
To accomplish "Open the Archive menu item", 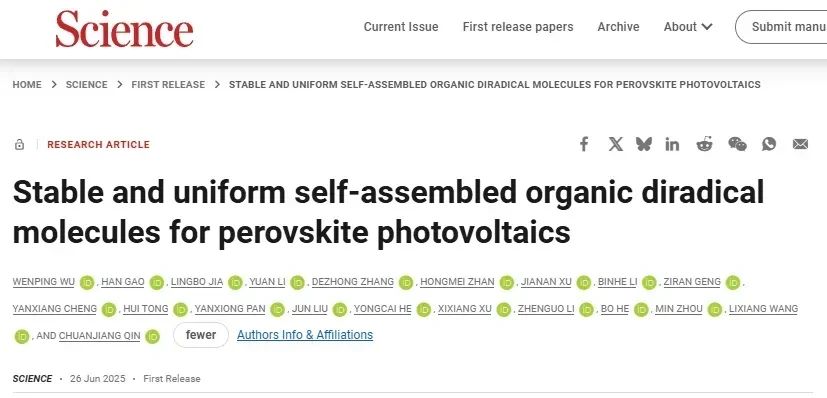I will click(618, 27).
